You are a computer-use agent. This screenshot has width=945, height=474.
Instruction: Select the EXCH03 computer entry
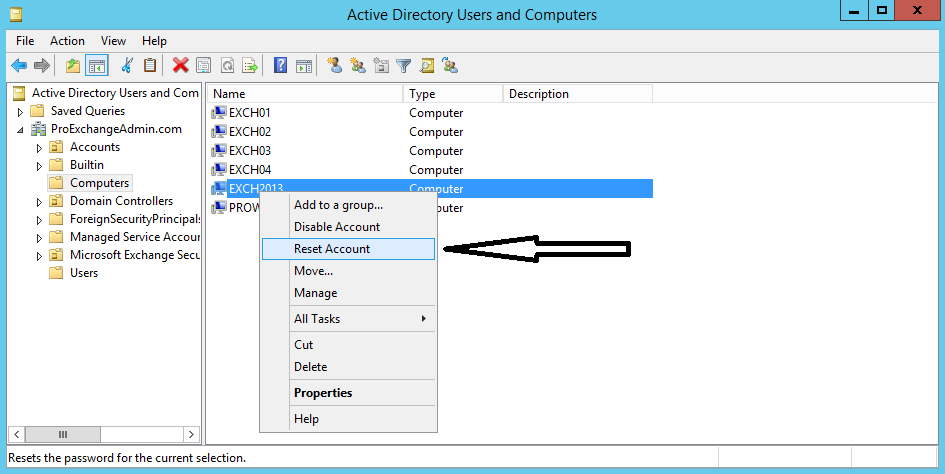249,151
